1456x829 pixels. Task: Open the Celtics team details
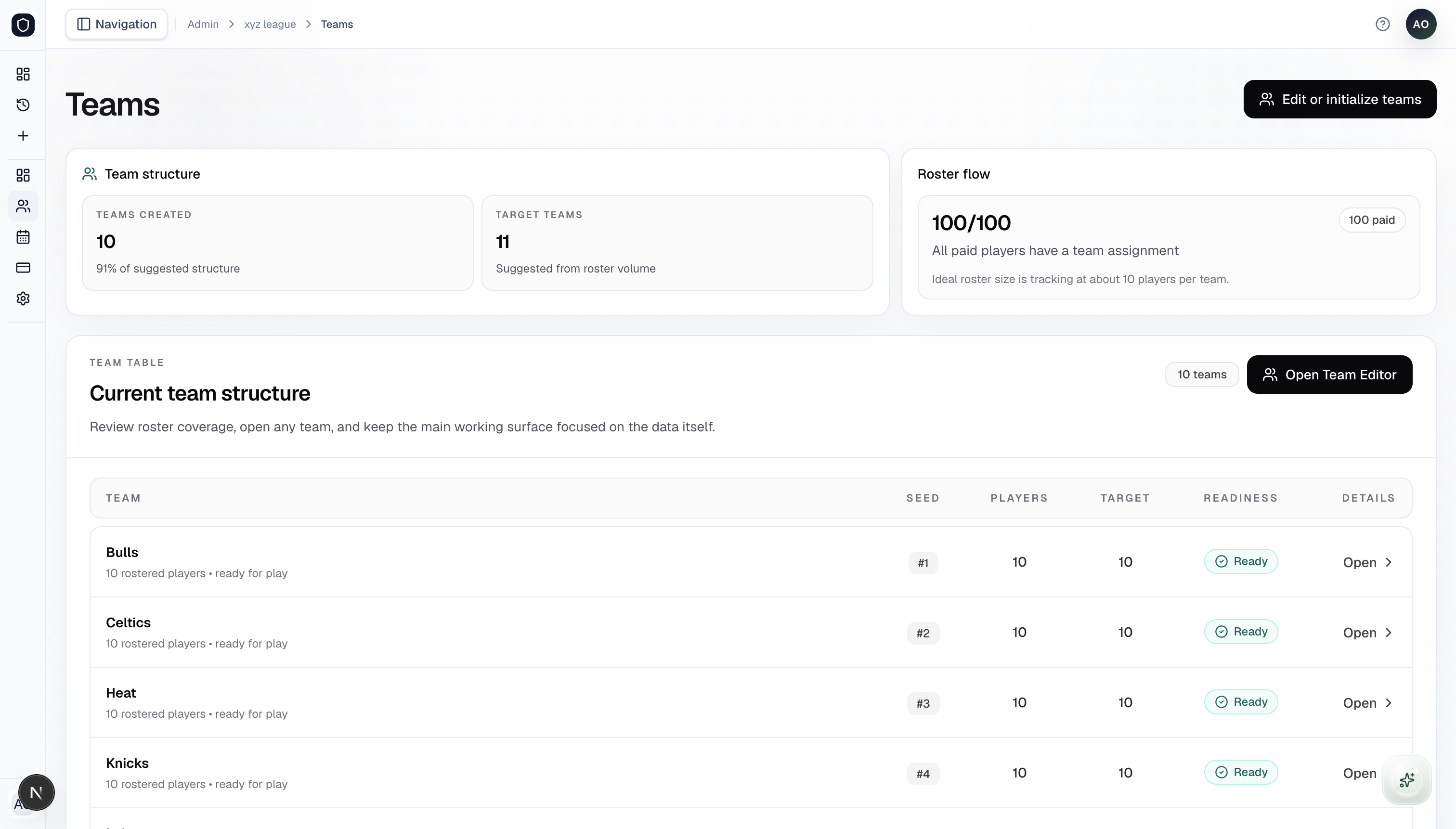pyautogui.click(x=1367, y=633)
